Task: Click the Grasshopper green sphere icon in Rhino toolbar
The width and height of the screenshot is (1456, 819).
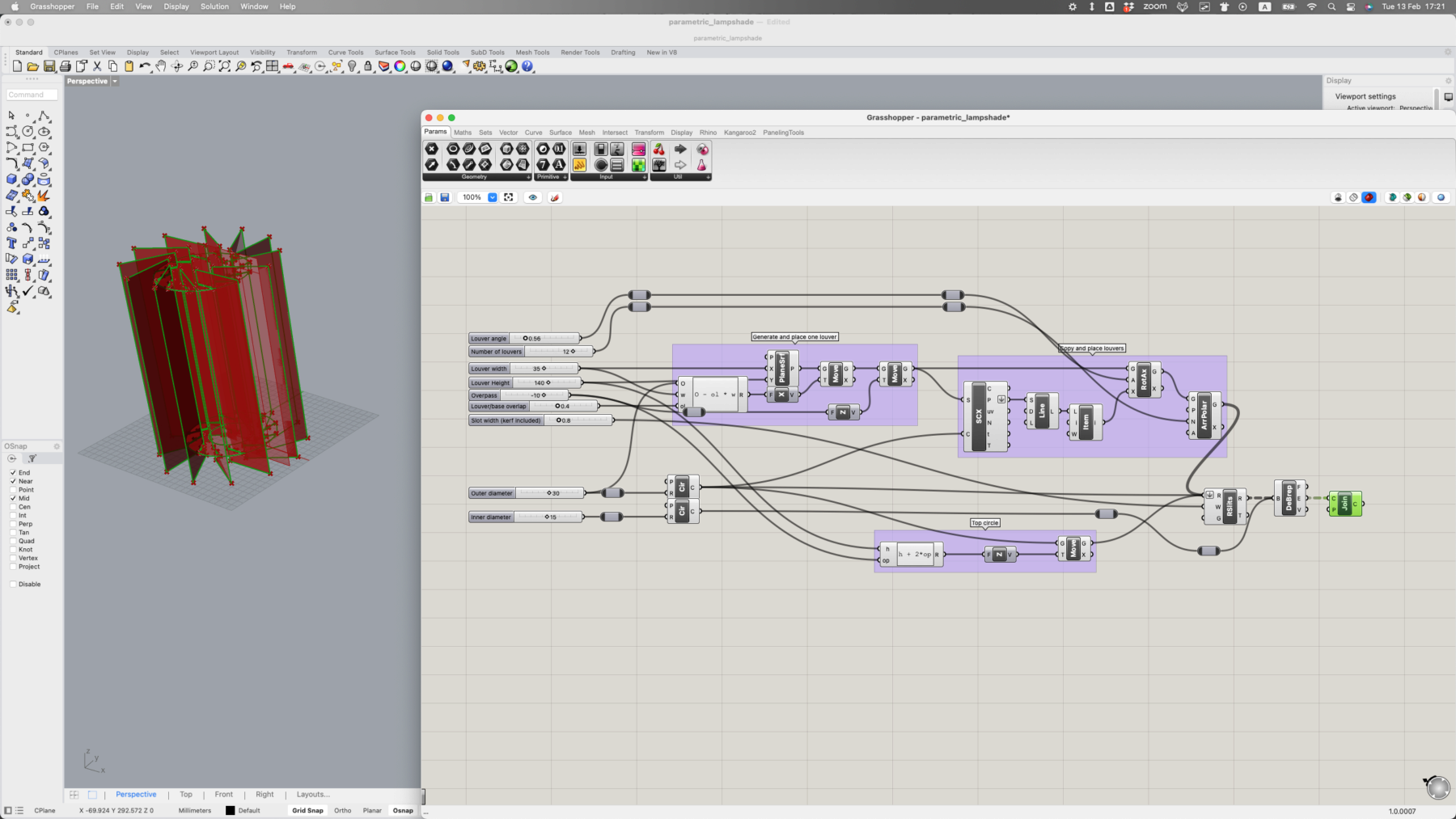Action: pyautogui.click(x=511, y=66)
